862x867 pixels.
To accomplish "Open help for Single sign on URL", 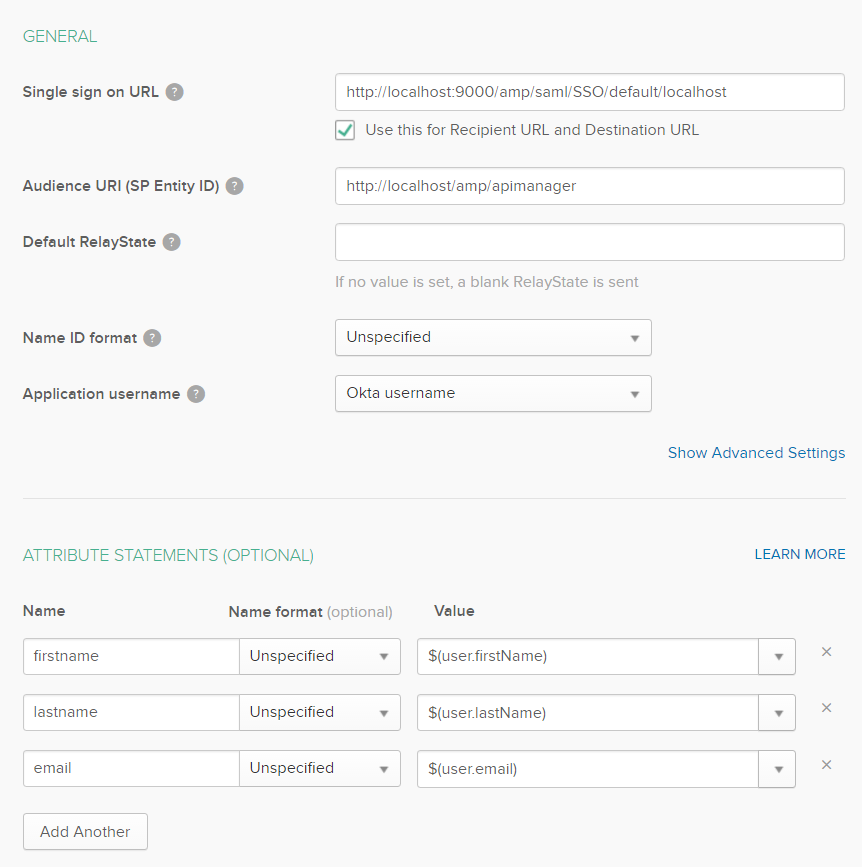I will pos(175,91).
